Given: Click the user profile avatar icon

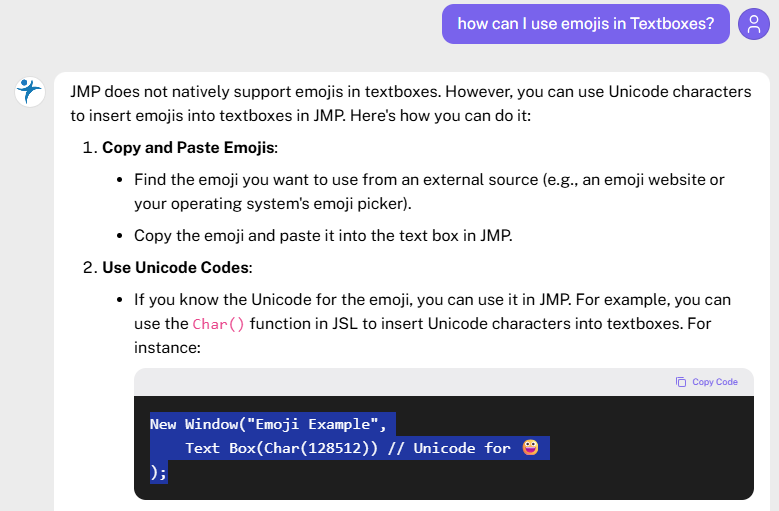Looking at the screenshot, I should click(x=753, y=24).
